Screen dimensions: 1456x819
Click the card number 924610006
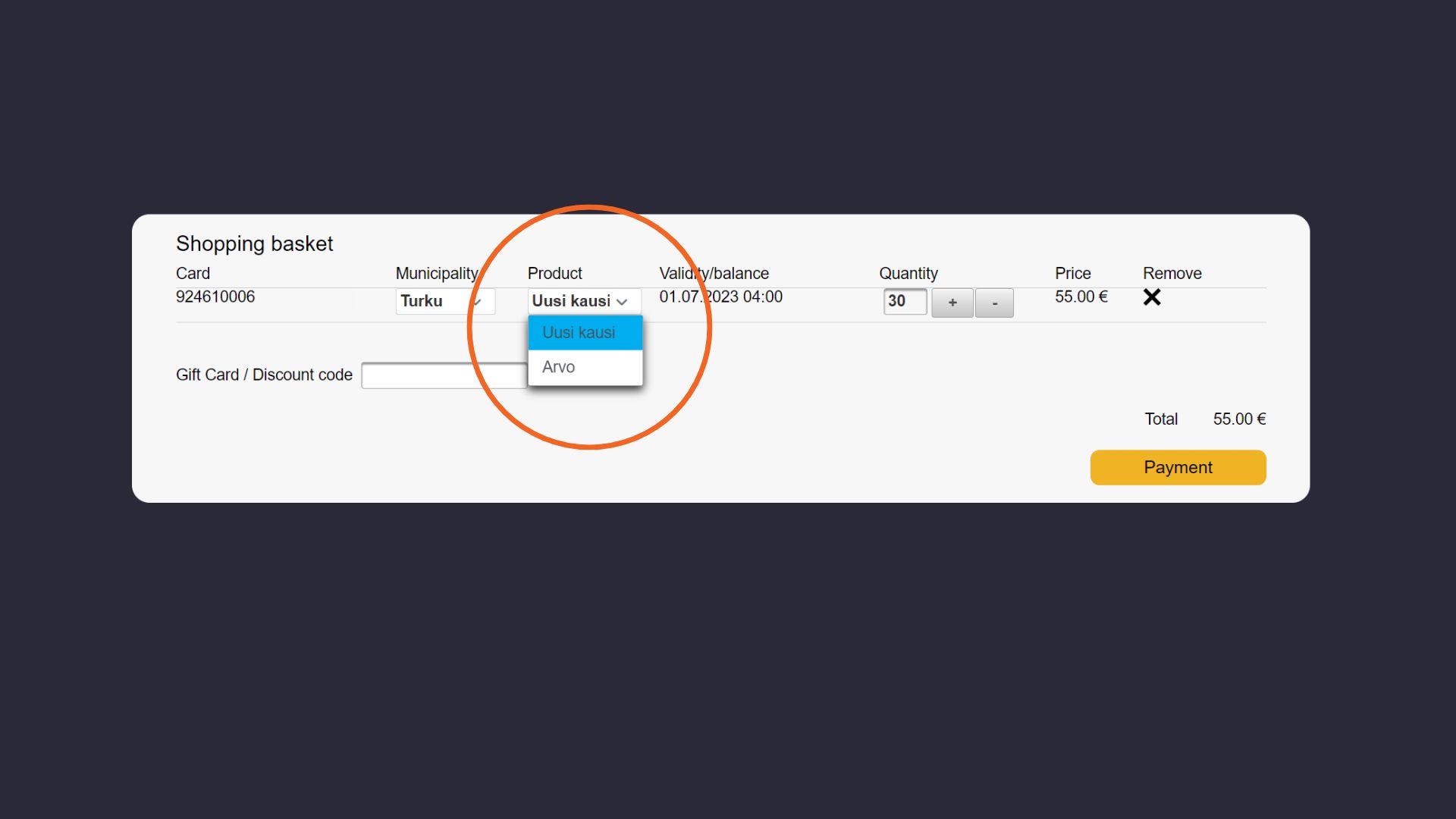pyautogui.click(x=215, y=297)
